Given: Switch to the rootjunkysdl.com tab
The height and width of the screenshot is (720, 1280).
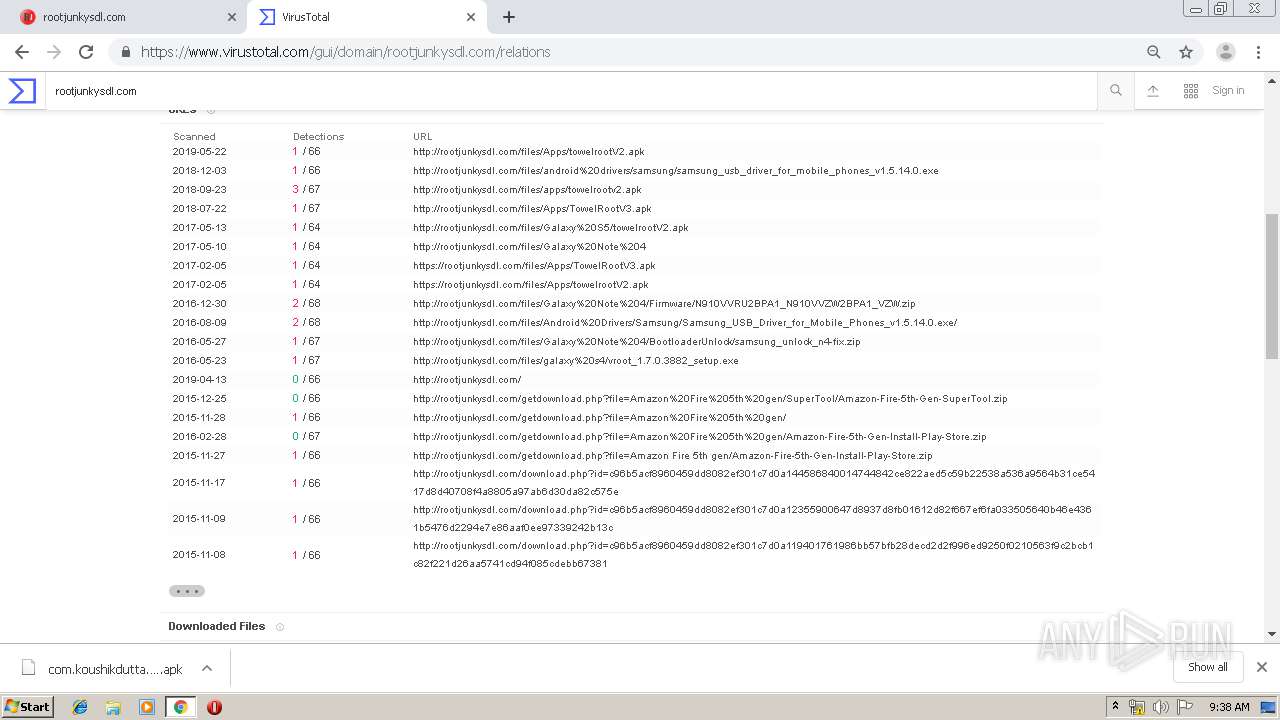Looking at the screenshot, I should tap(127, 17).
